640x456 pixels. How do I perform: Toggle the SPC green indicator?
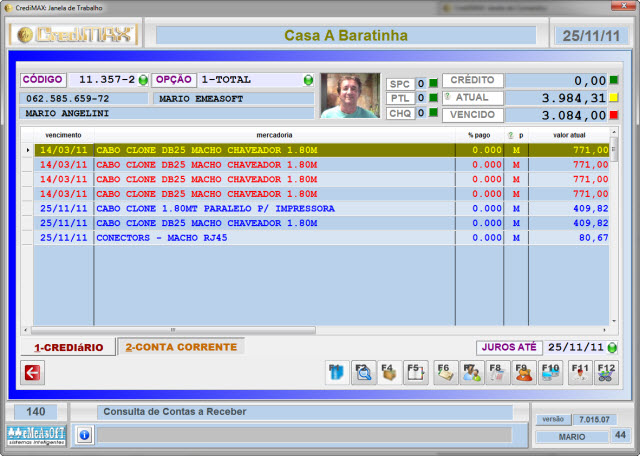point(433,83)
